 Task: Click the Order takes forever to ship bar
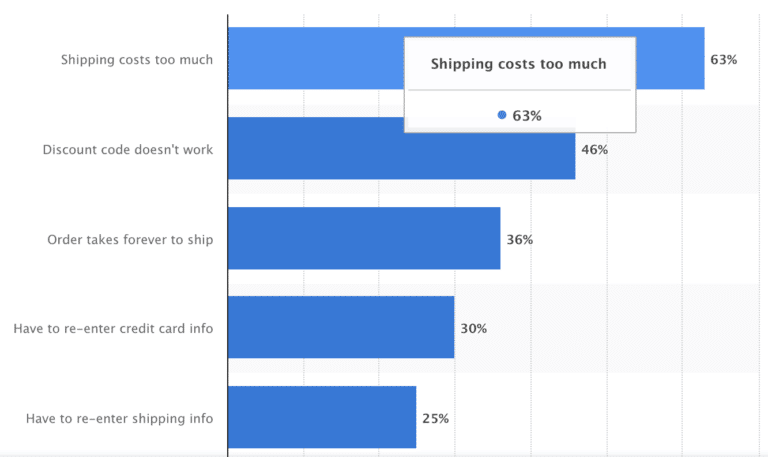pos(364,238)
